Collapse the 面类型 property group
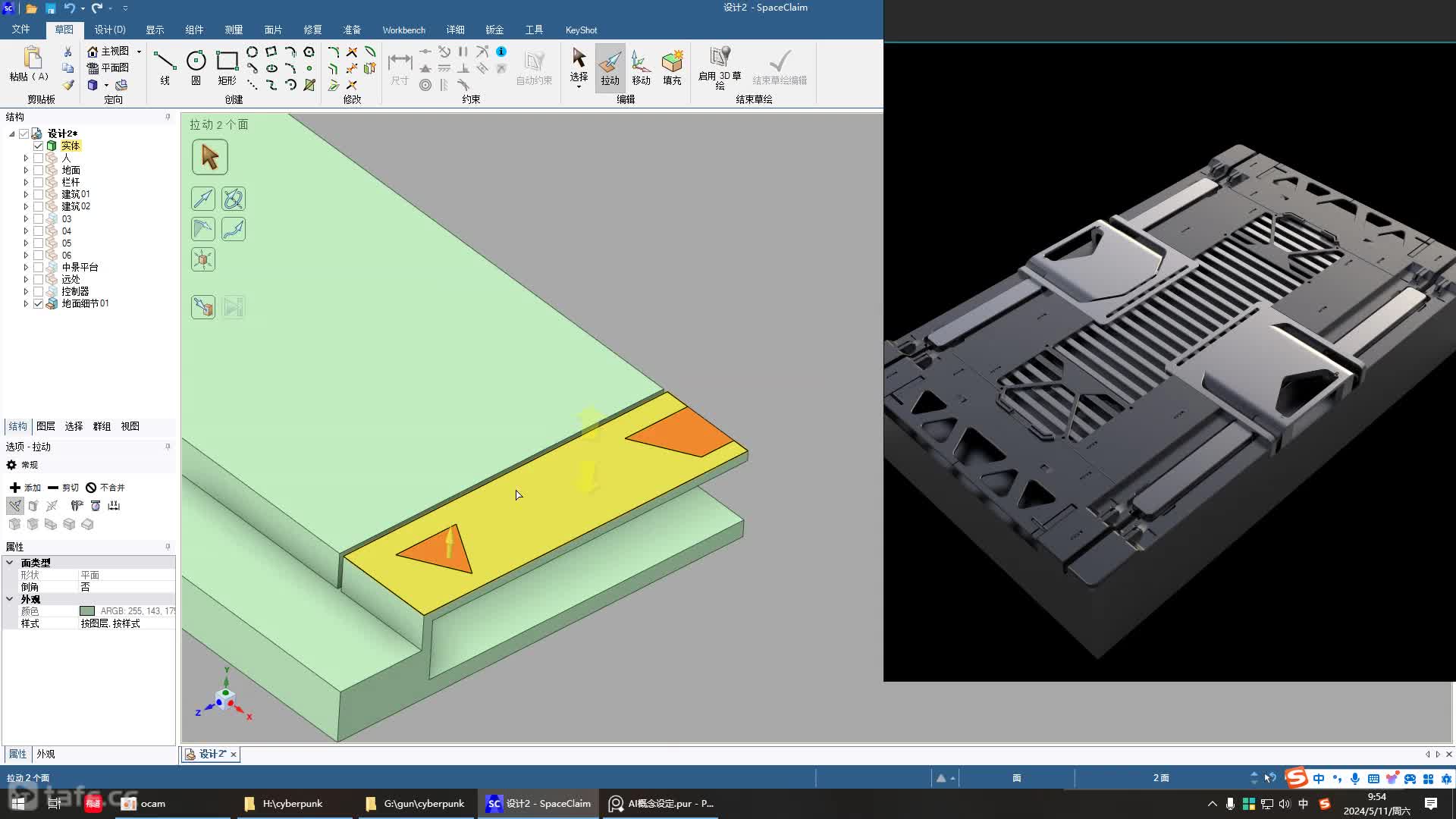 [9, 562]
